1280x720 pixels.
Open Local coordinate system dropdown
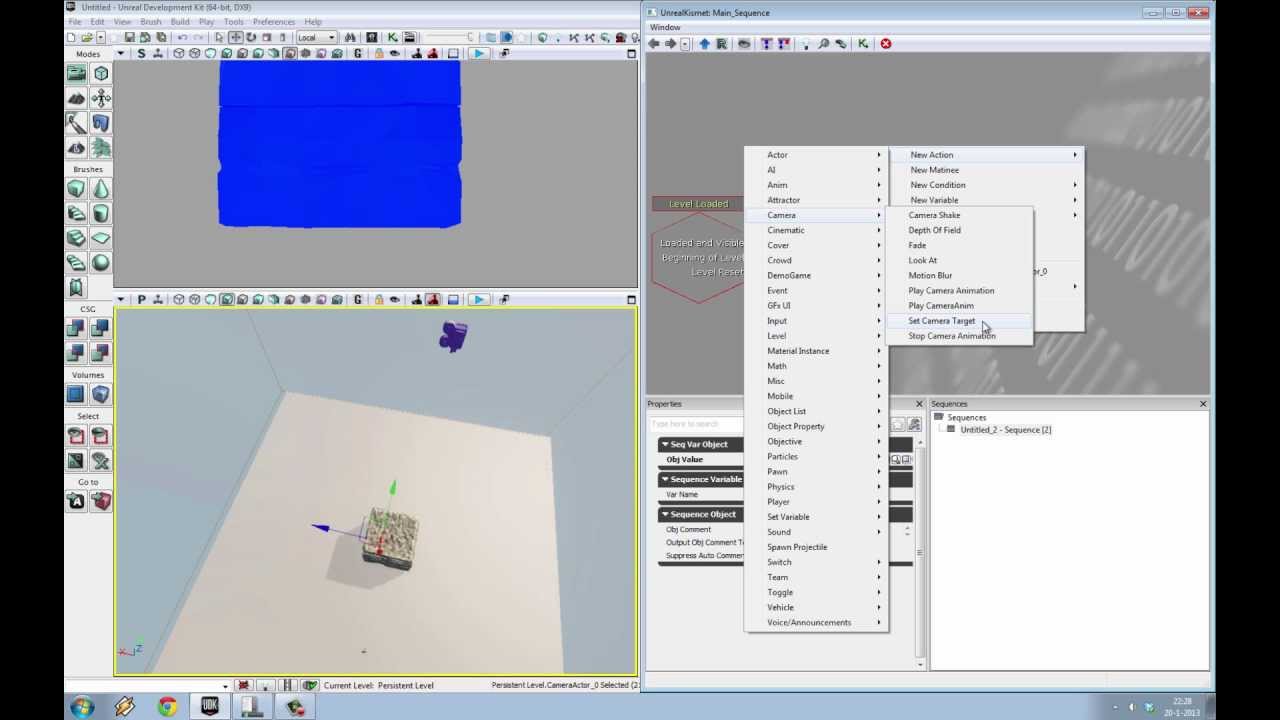(x=316, y=37)
